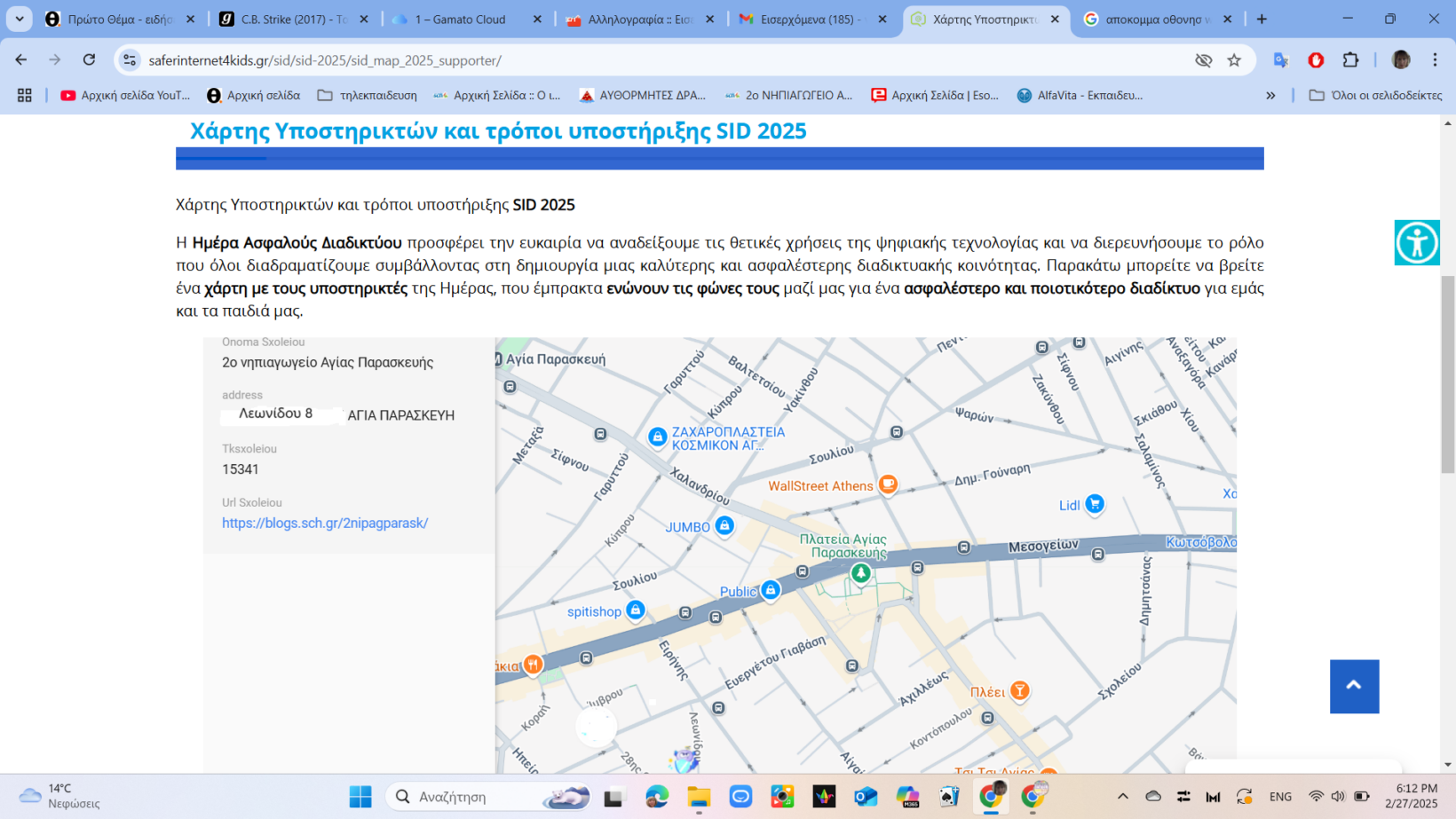This screenshot has height=819, width=1456.
Task: Open the blogs.sch.gr/2nipagparask link
Action: click(325, 524)
